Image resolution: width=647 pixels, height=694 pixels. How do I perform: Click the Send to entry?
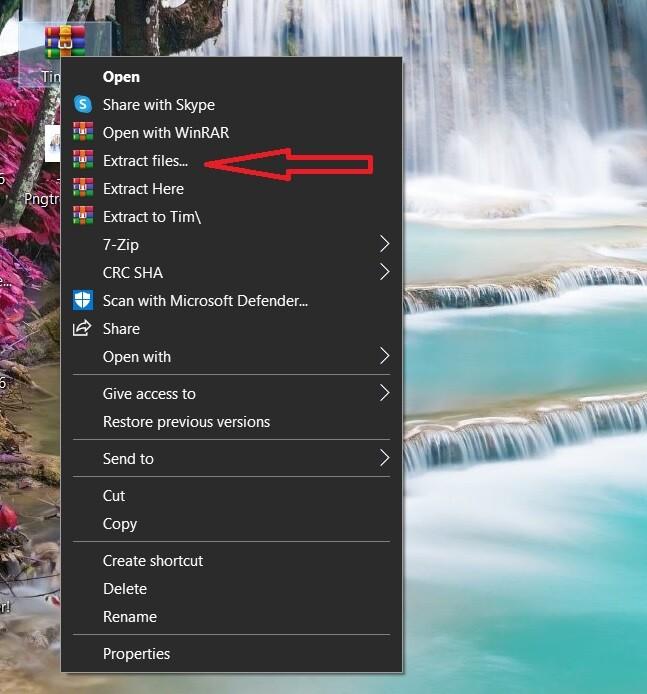(231, 459)
